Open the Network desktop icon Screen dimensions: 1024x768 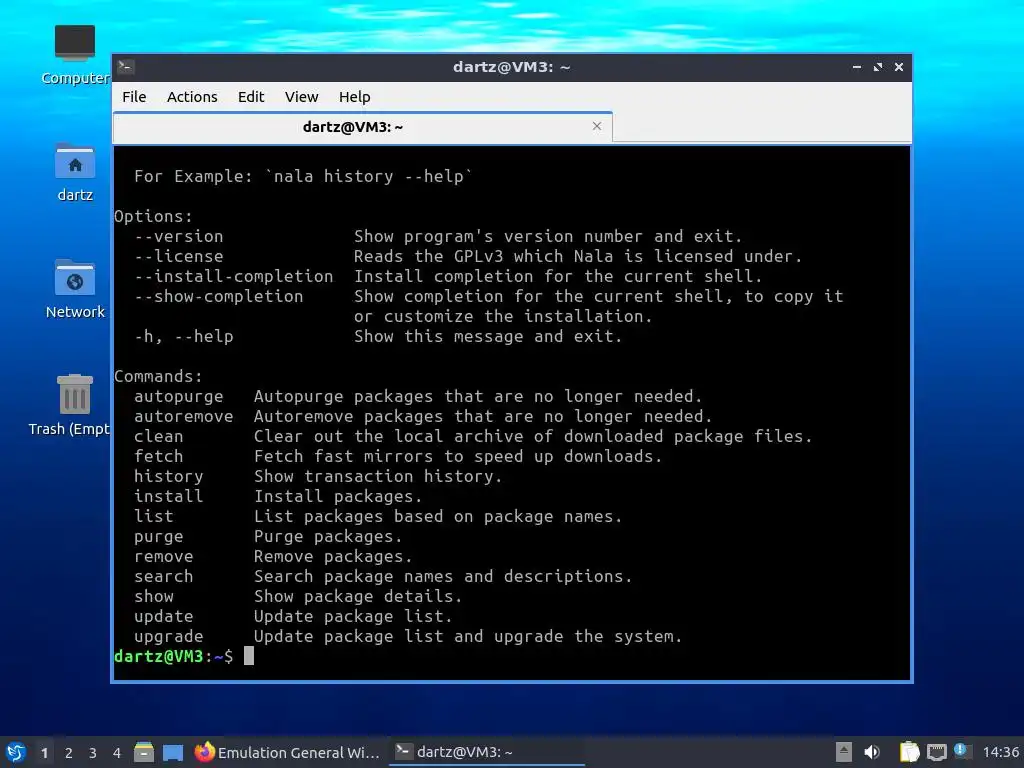click(x=75, y=289)
